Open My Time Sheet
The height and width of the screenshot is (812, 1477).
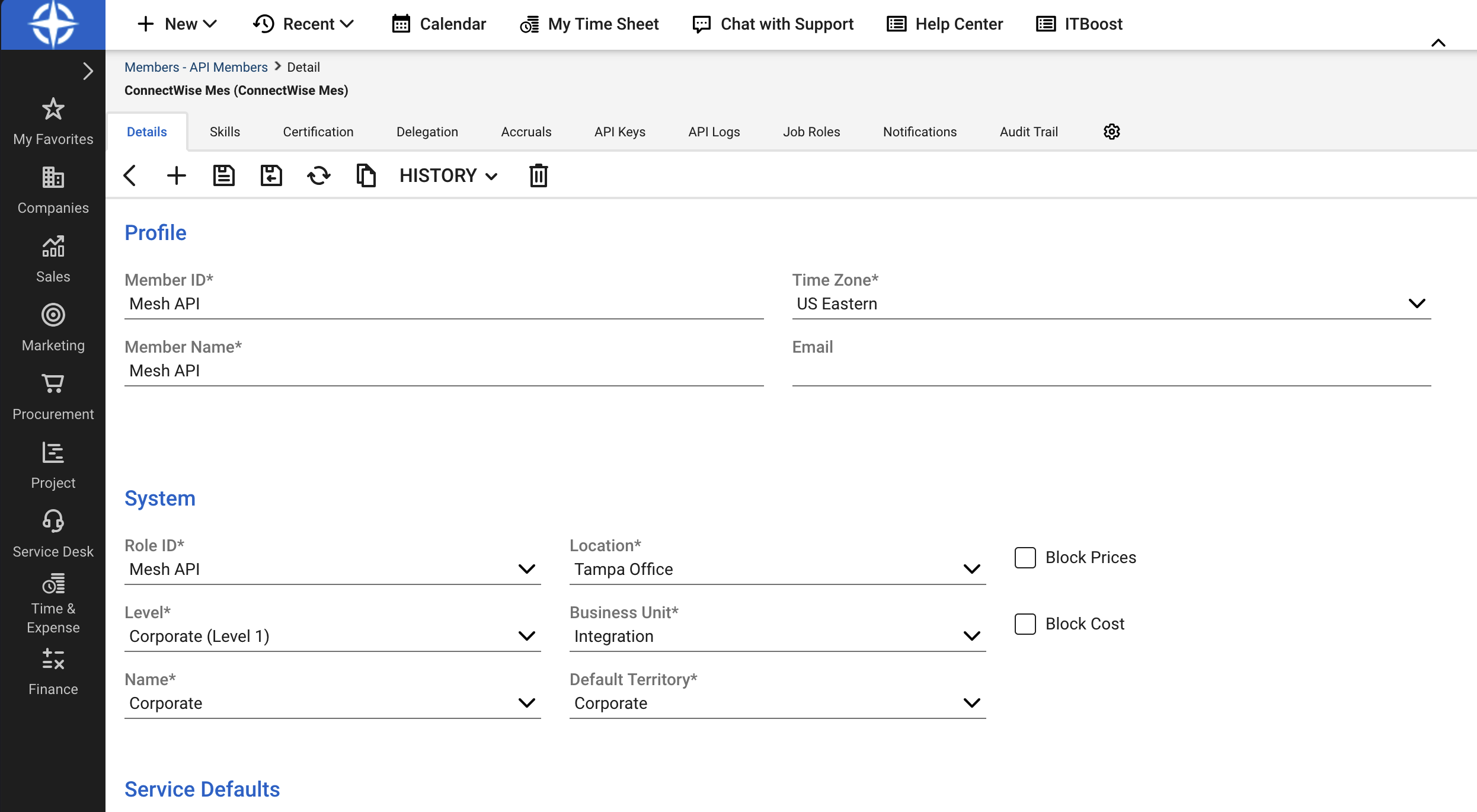click(x=589, y=24)
